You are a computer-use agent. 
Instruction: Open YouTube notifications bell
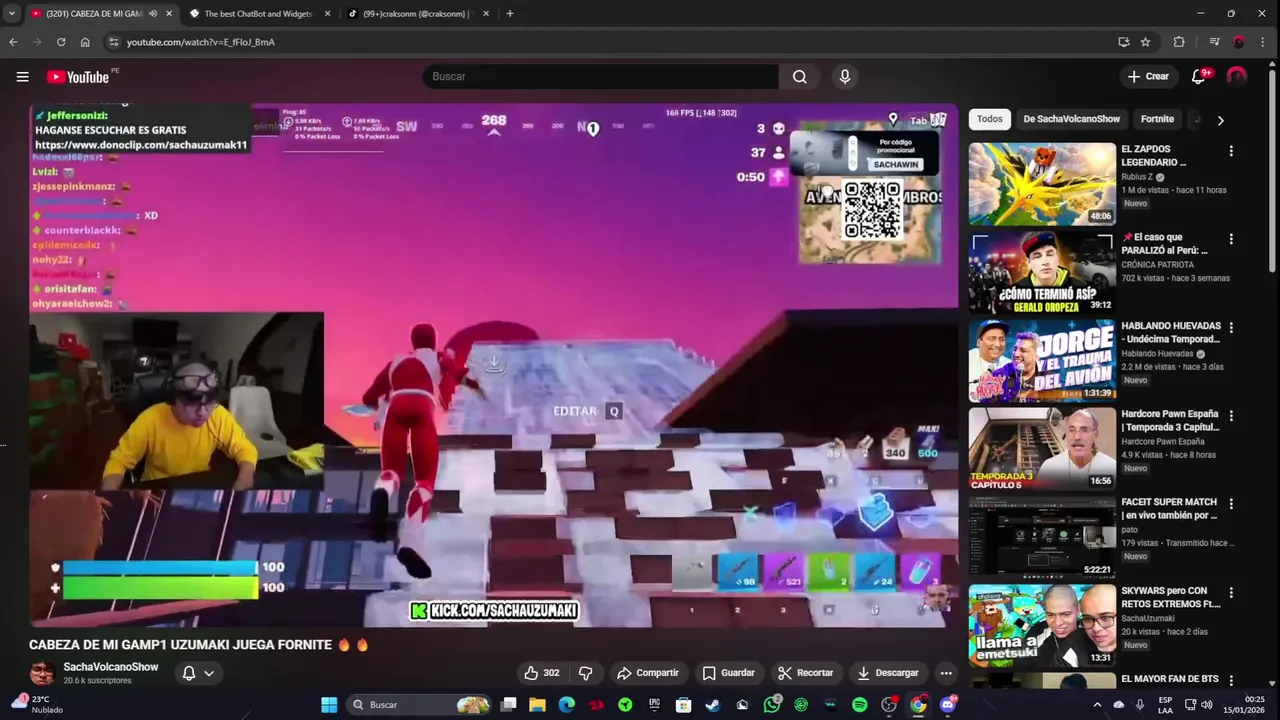pos(1199,77)
